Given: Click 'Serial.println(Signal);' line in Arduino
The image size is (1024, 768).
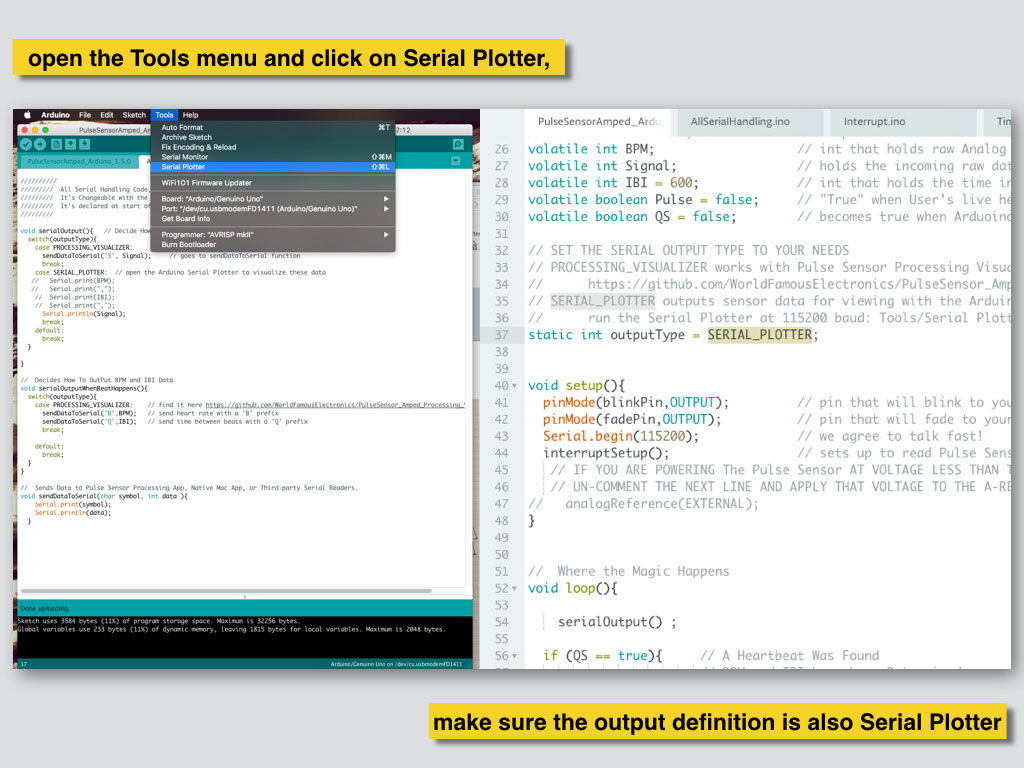Looking at the screenshot, I should [84, 314].
